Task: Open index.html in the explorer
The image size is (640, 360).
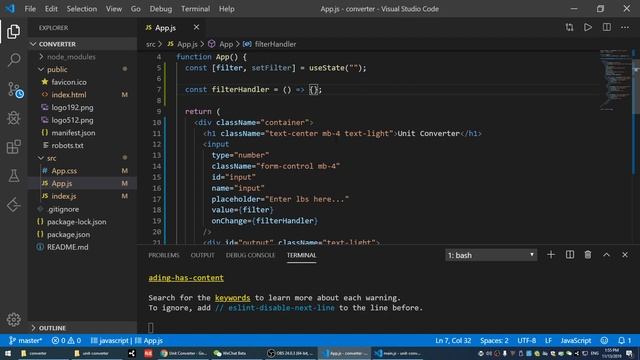Action: (82, 95)
